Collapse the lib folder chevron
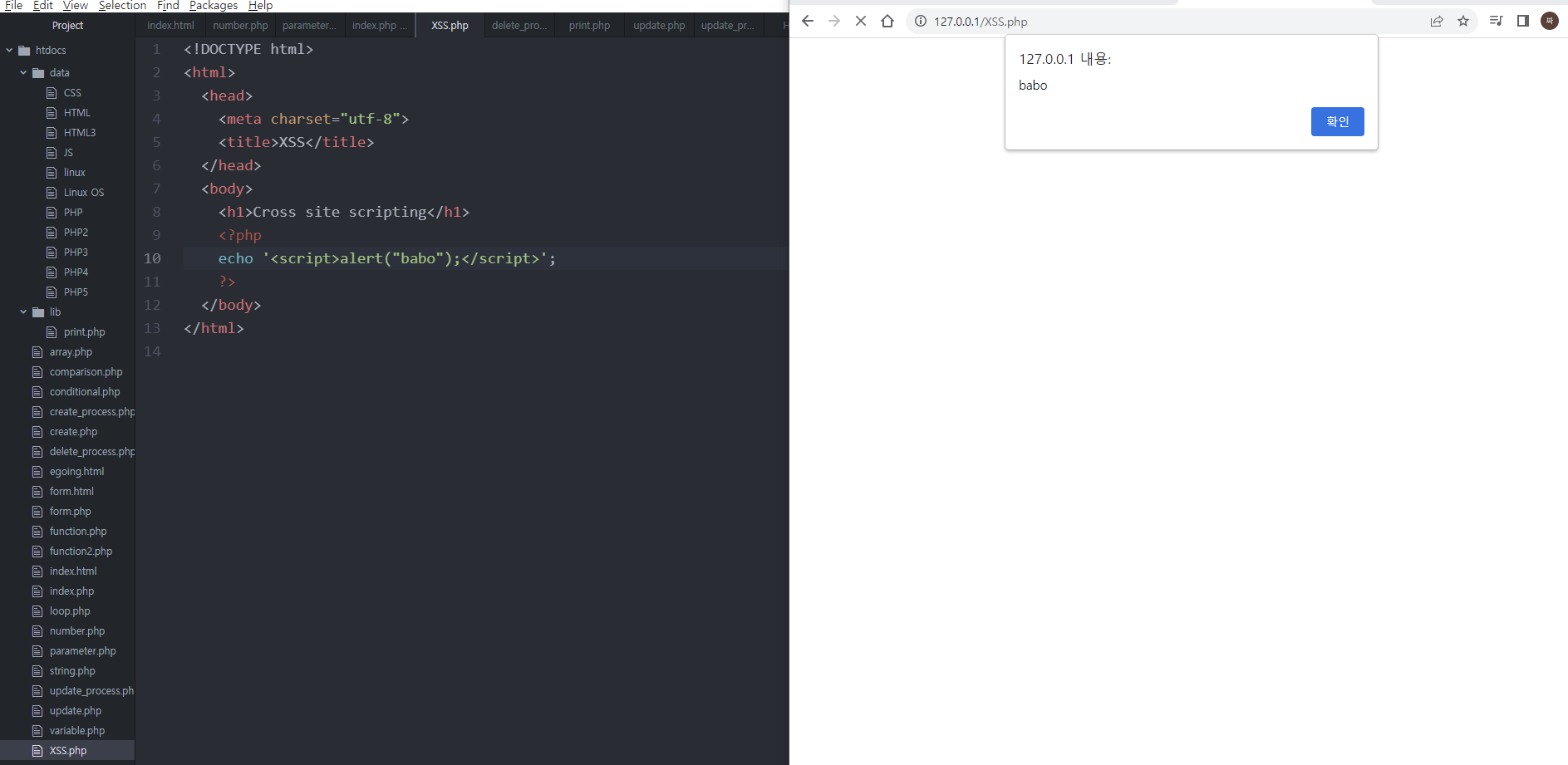1568x765 pixels. click(23, 312)
